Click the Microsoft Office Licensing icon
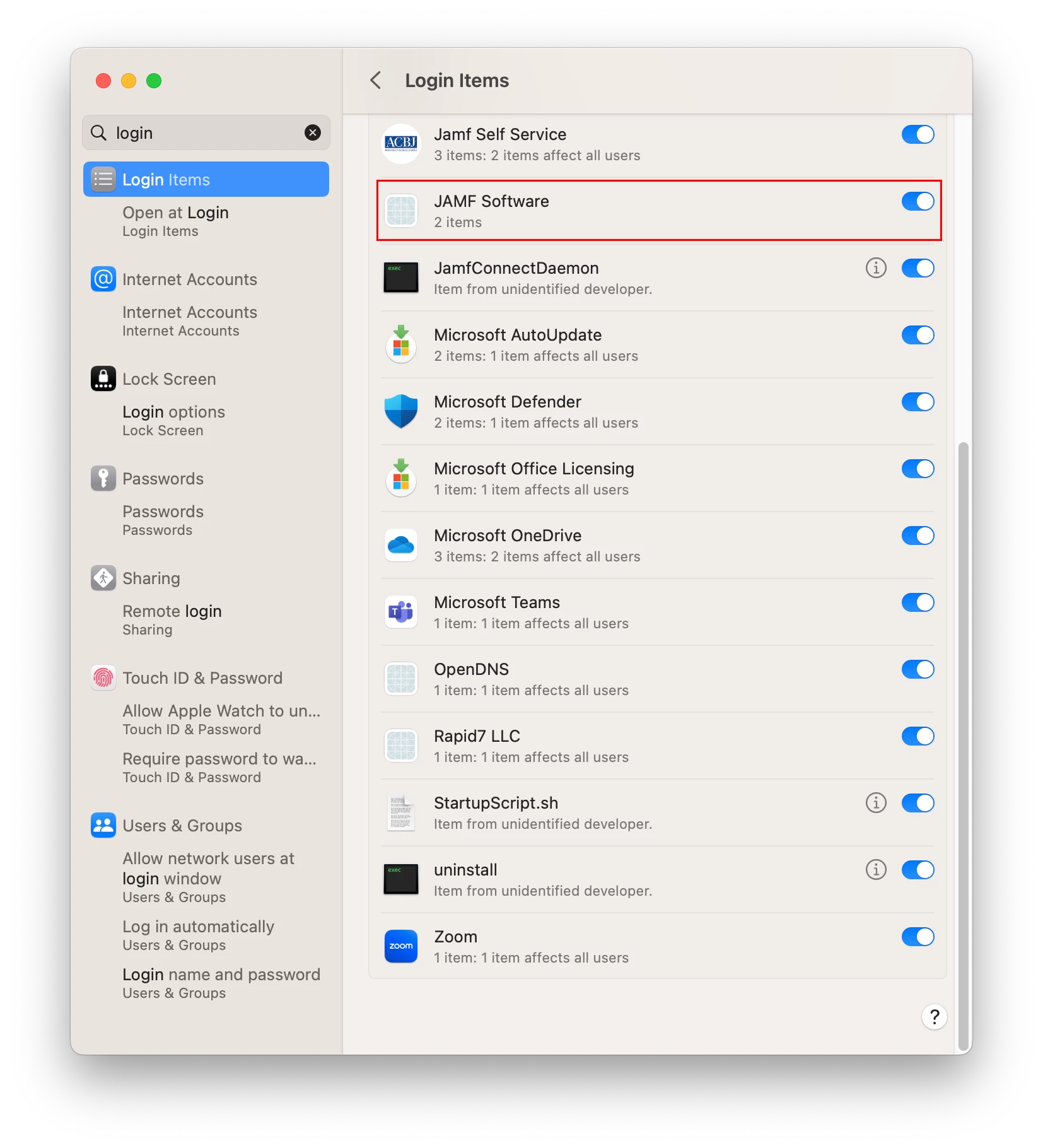Screen dimensions: 1043x1148 pyautogui.click(x=401, y=478)
